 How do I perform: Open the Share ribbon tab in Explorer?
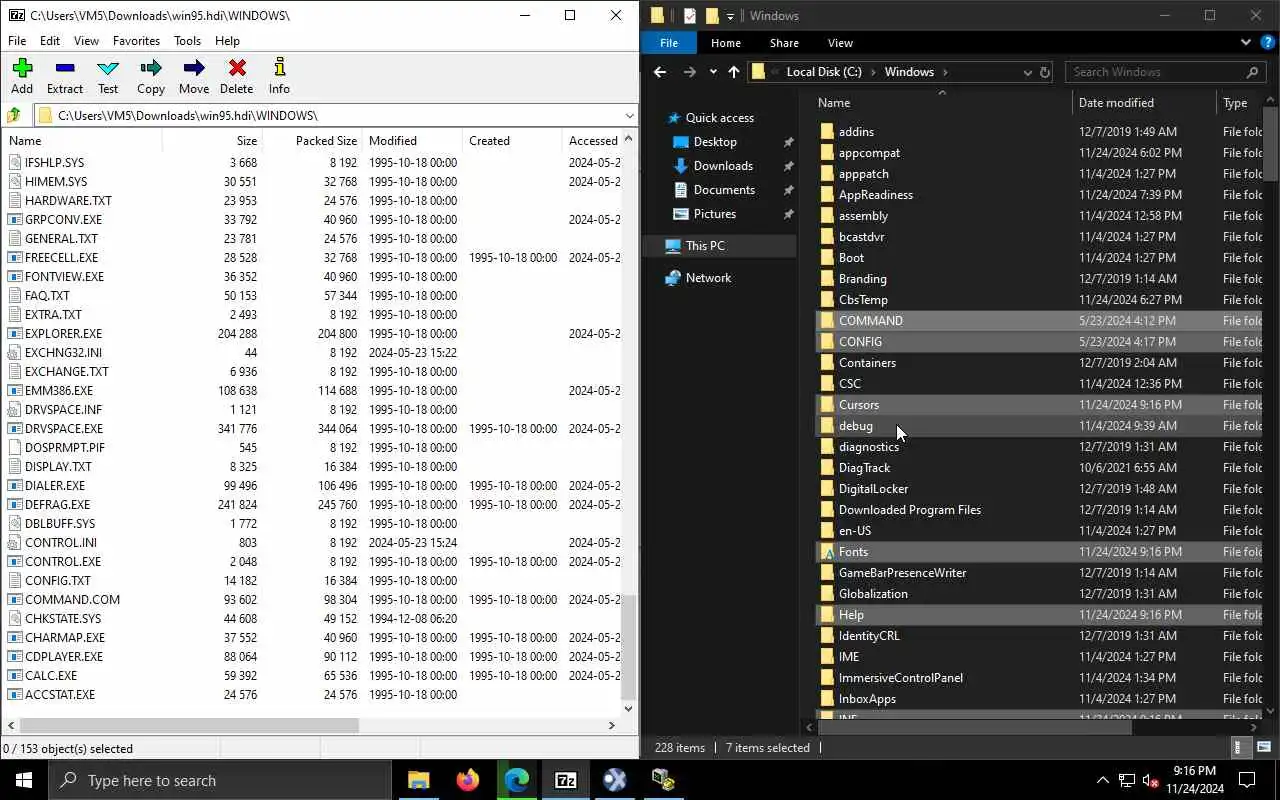(x=784, y=43)
